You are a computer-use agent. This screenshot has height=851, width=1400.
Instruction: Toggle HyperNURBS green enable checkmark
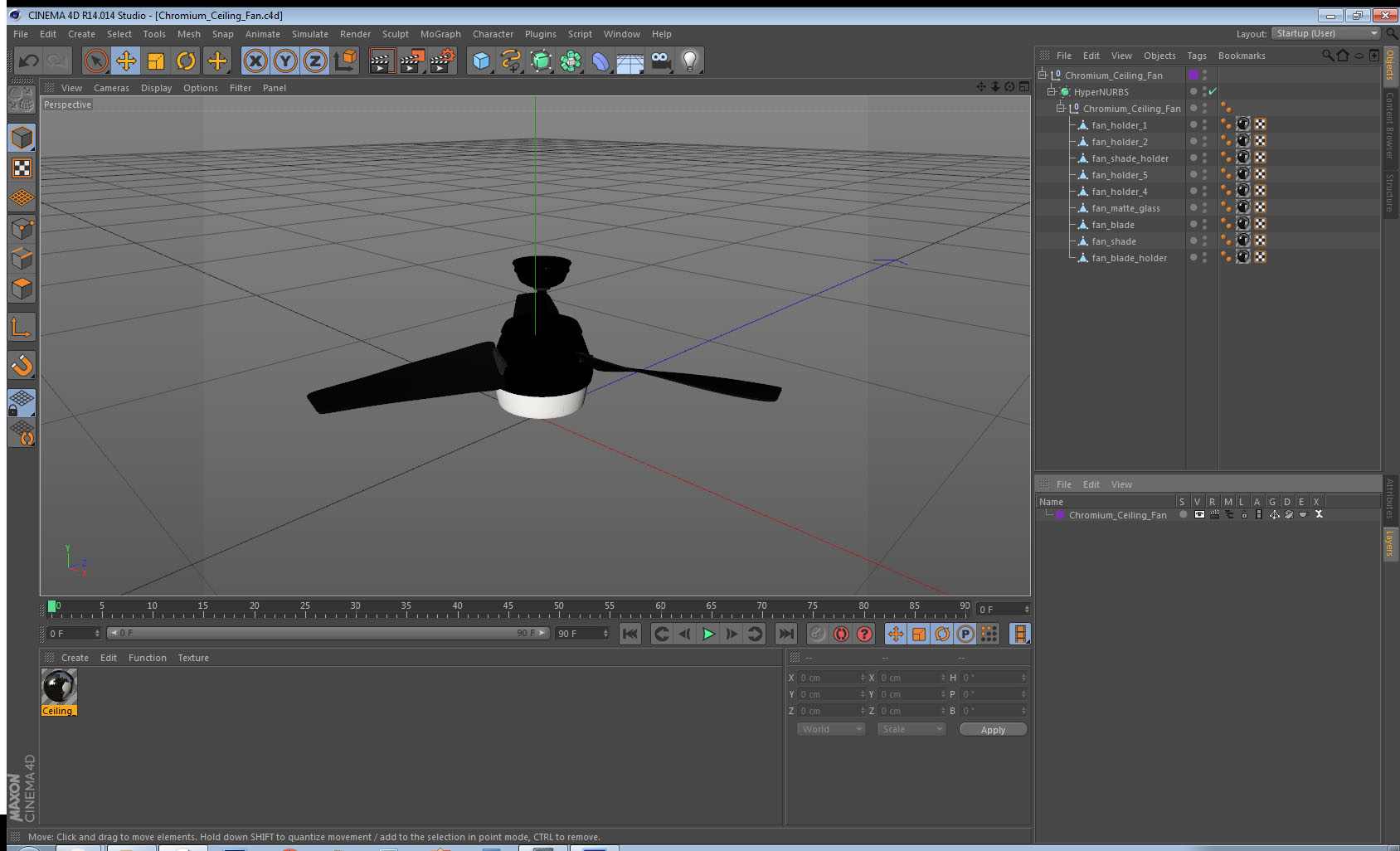coord(1213,91)
